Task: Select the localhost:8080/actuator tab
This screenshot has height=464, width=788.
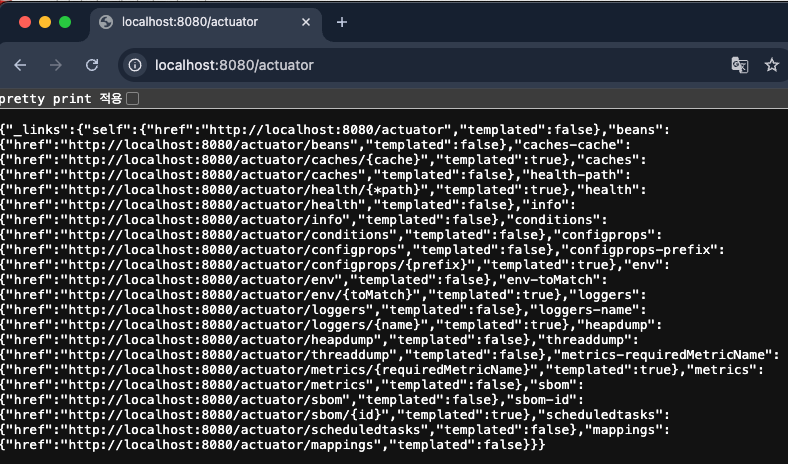Action: pyautogui.click(x=206, y=22)
